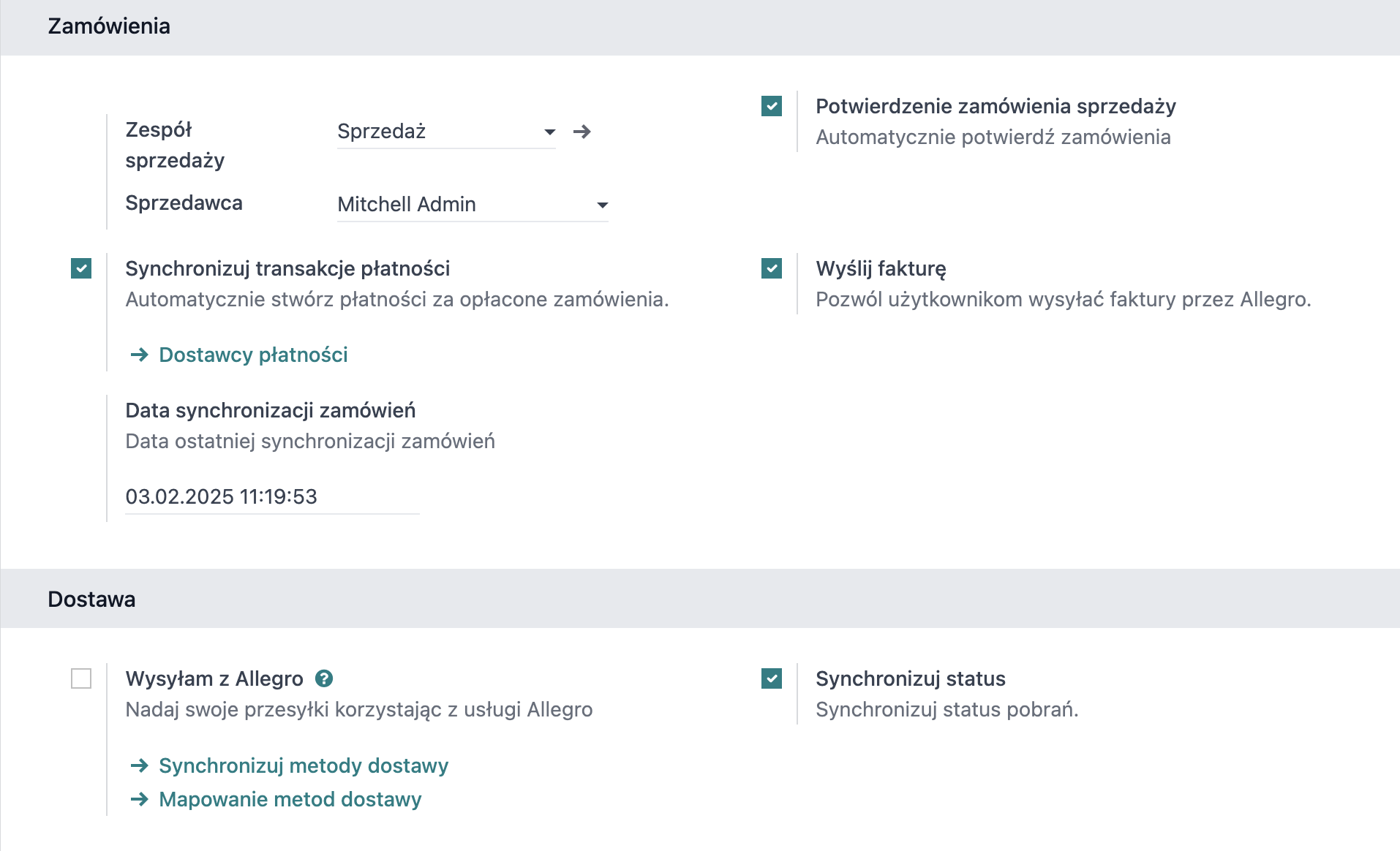
Task: Open the Dostawcy płatności link
Action: point(253,355)
